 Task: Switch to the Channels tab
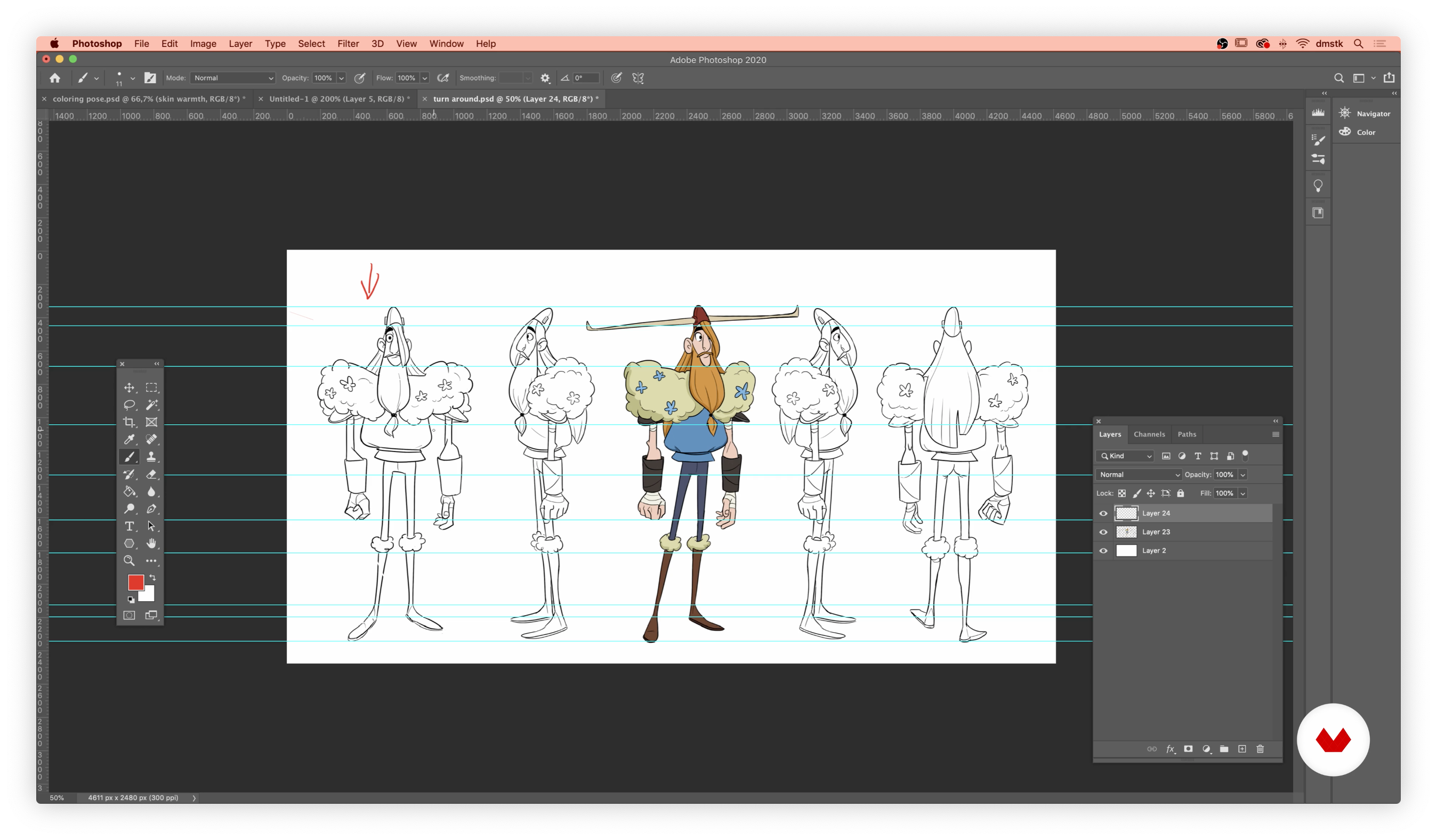[1150, 434]
